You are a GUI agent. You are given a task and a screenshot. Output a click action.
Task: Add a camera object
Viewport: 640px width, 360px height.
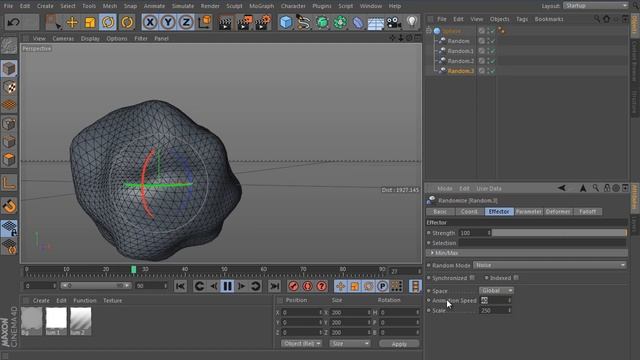394,22
